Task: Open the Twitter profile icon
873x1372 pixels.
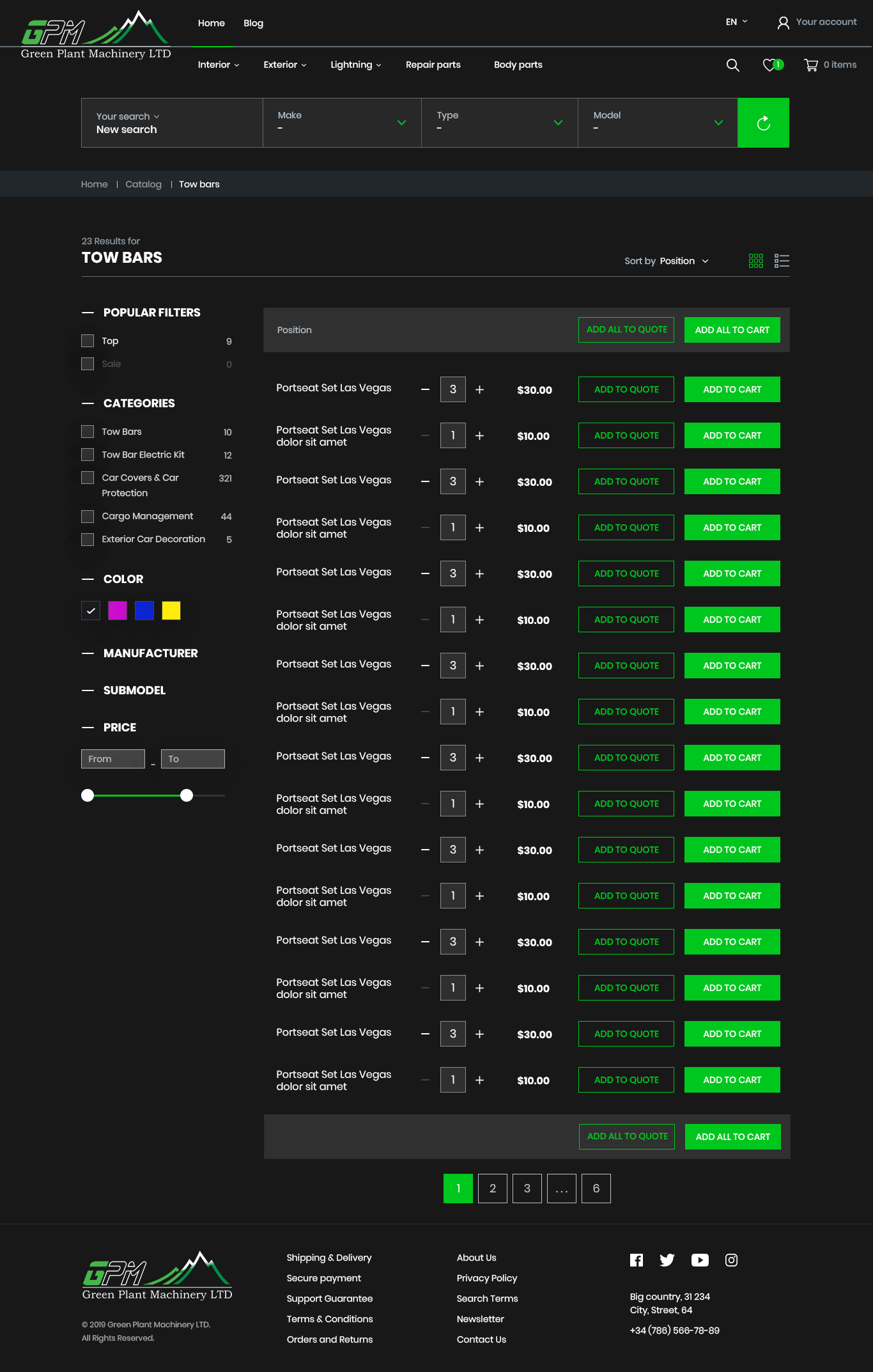Action: (667, 1260)
